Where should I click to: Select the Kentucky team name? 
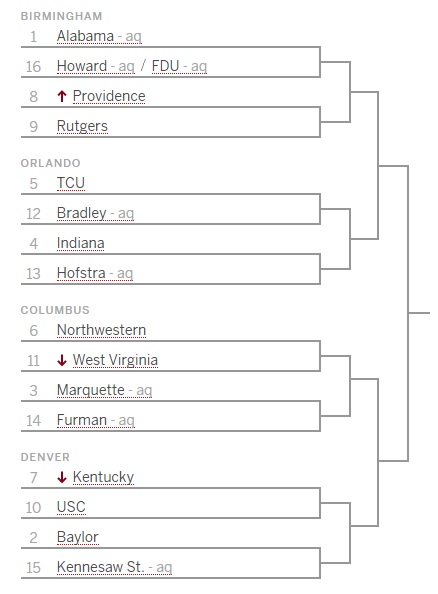click(103, 477)
